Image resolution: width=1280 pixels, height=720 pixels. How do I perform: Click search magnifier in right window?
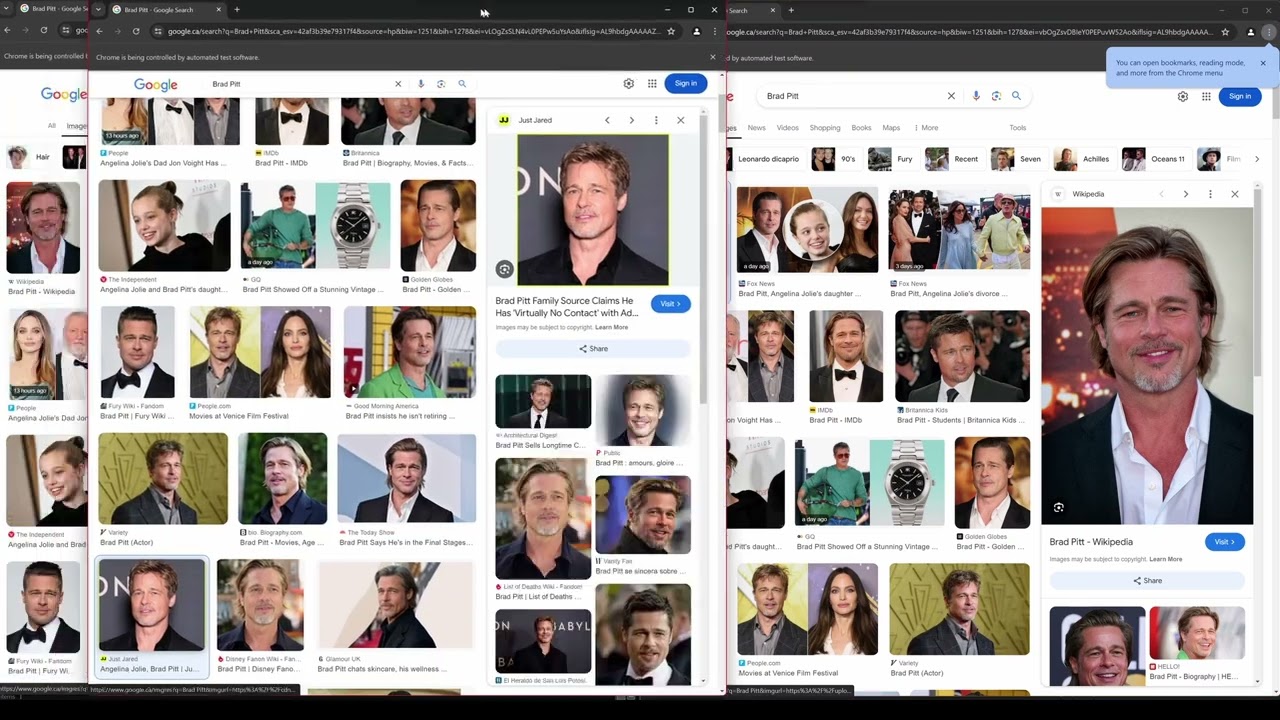coord(1016,96)
